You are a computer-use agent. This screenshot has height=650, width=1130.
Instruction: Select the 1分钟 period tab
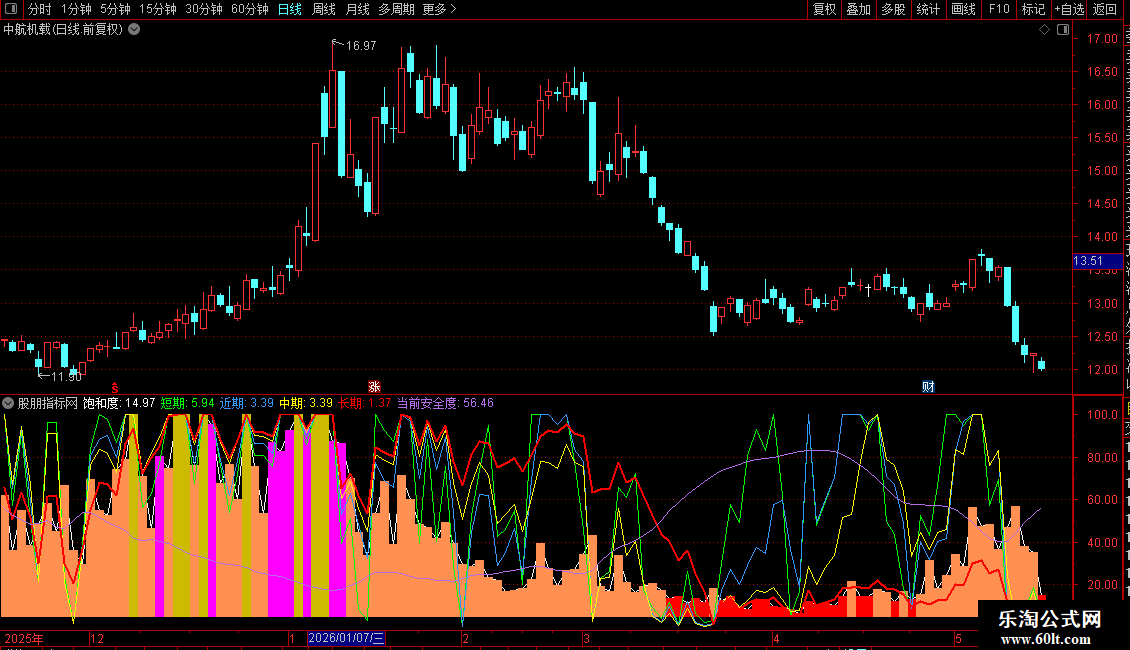[x=76, y=9]
